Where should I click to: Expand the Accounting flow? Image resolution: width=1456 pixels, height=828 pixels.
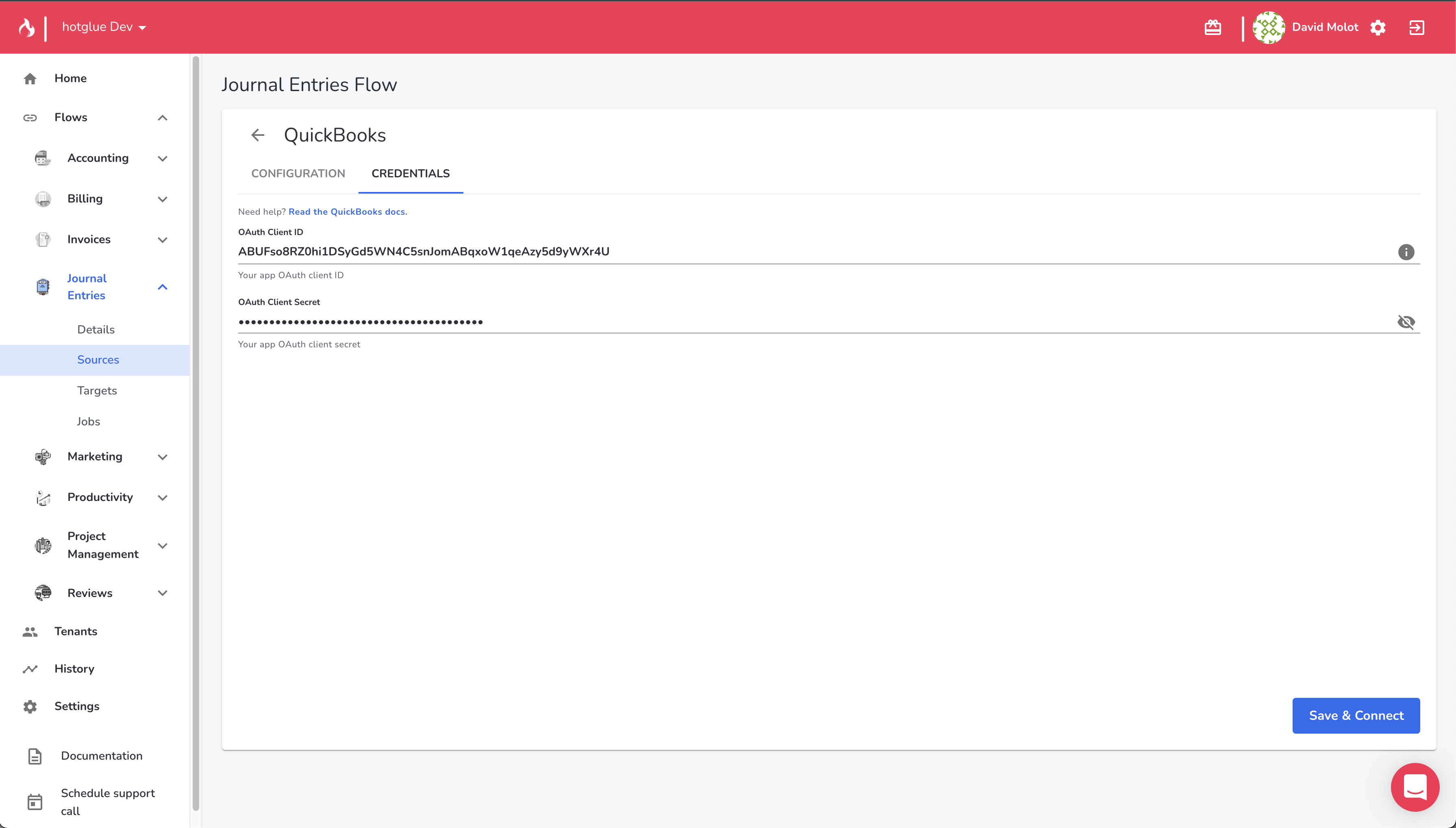coord(162,159)
